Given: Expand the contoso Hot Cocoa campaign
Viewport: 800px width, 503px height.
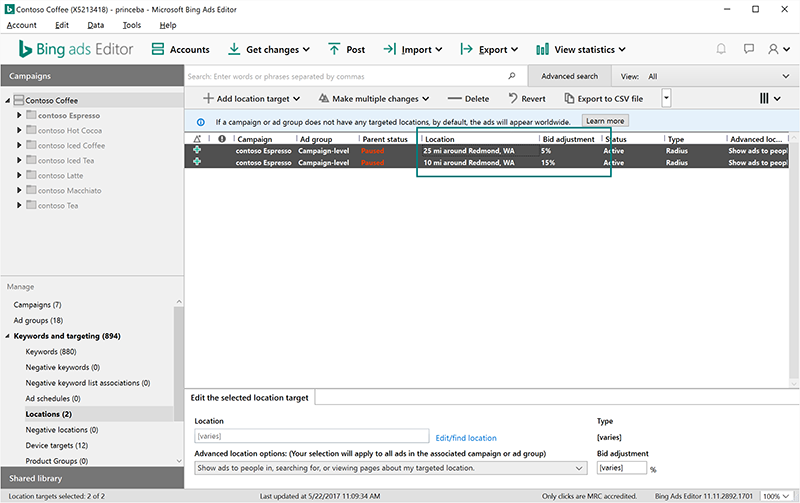Looking at the screenshot, I should point(19,130).
